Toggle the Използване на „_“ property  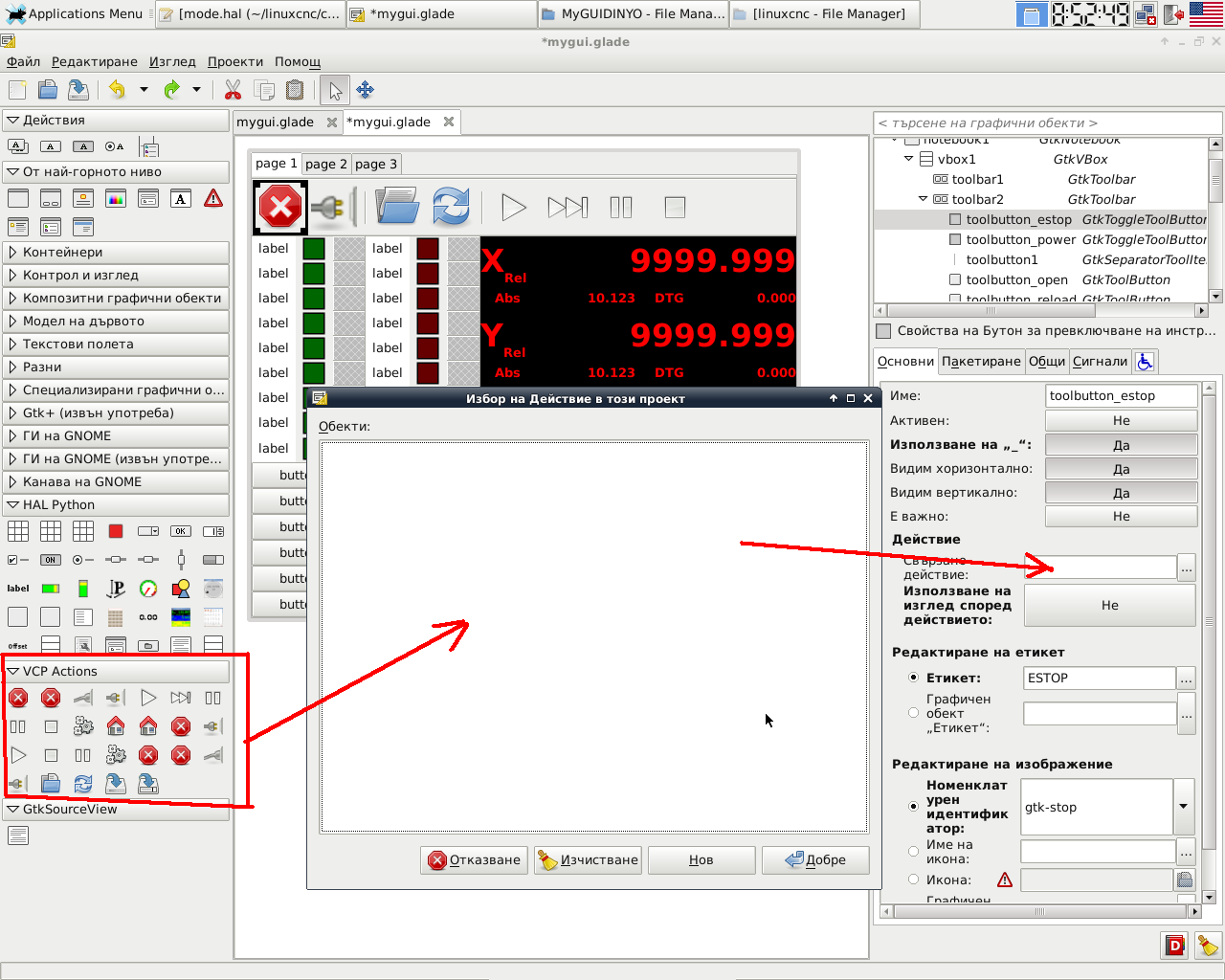[1121, 445]
